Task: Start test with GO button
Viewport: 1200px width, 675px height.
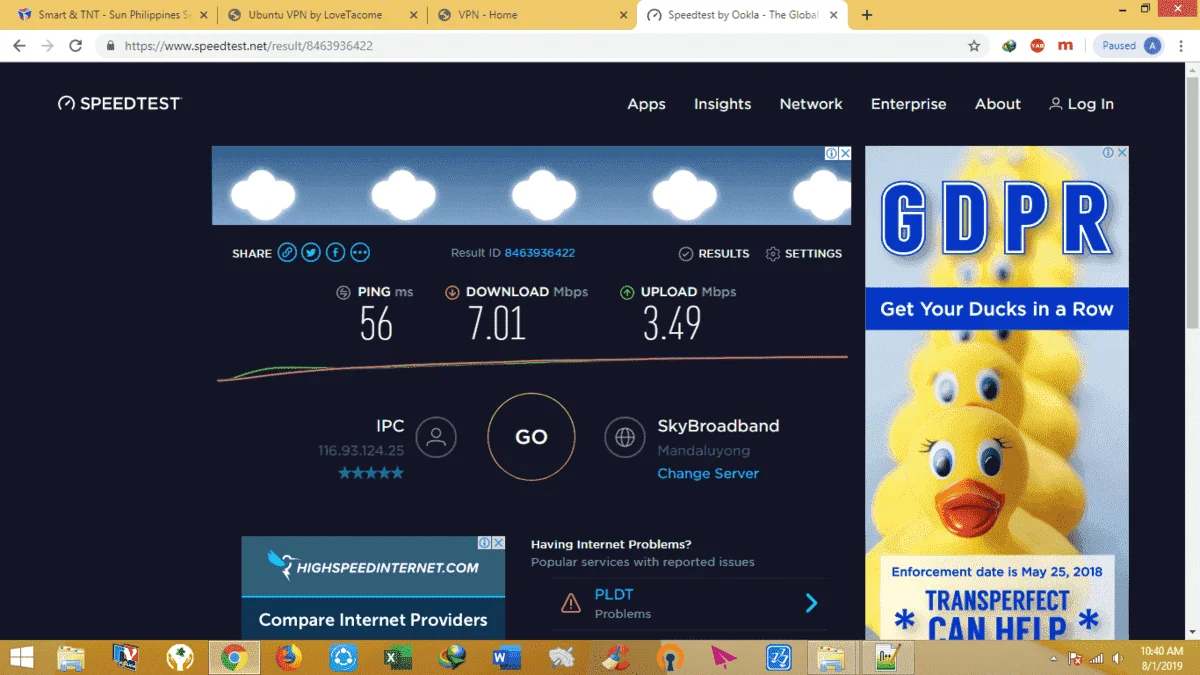Action: pos(531,437)
